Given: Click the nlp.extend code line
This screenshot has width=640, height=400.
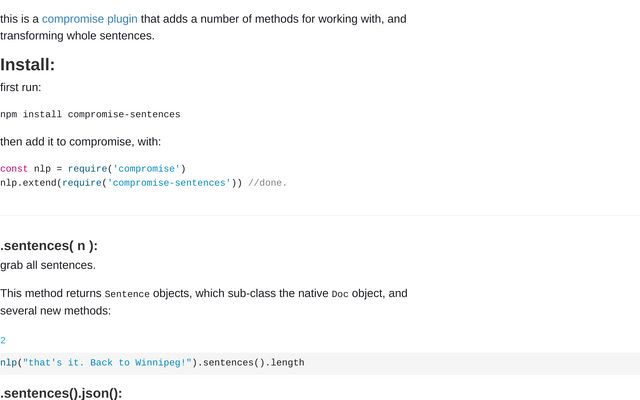Looking at the screenshot, I should tap(121, 183).
